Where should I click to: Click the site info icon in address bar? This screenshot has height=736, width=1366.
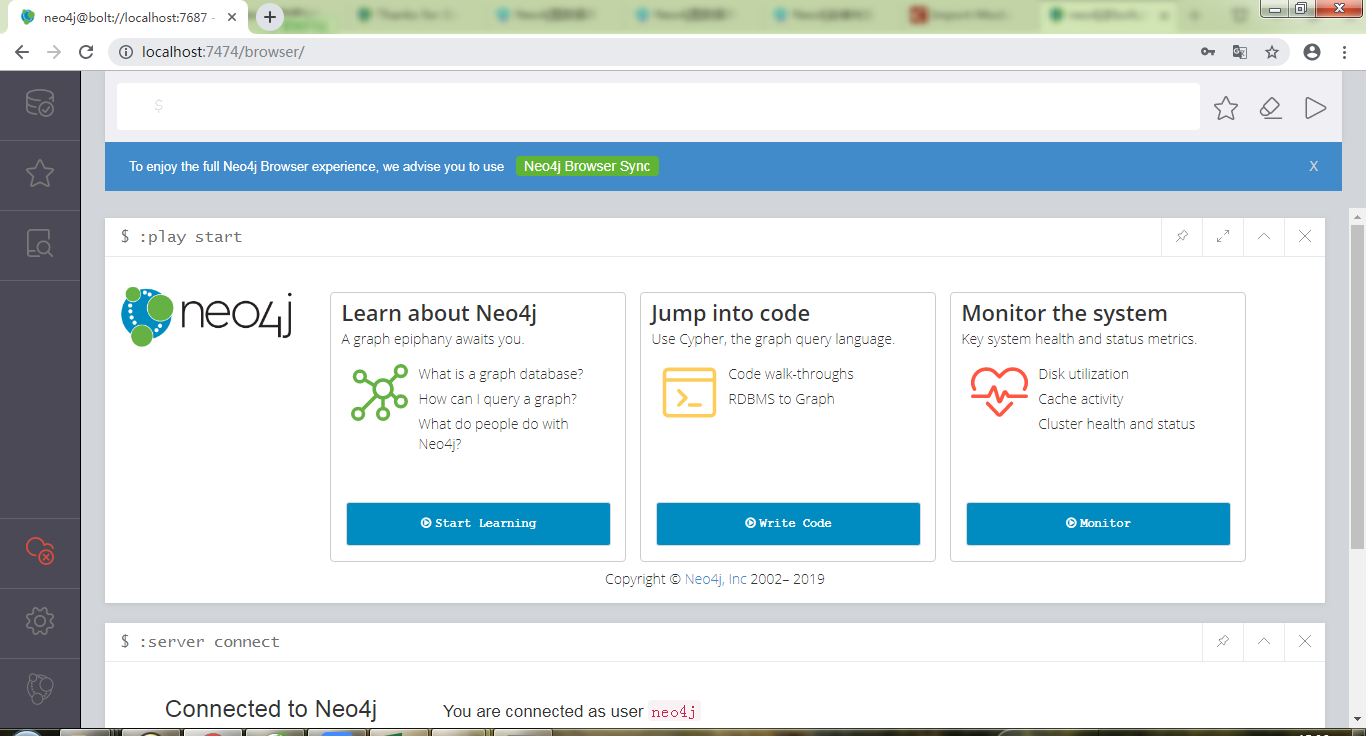tap(126, 52)
